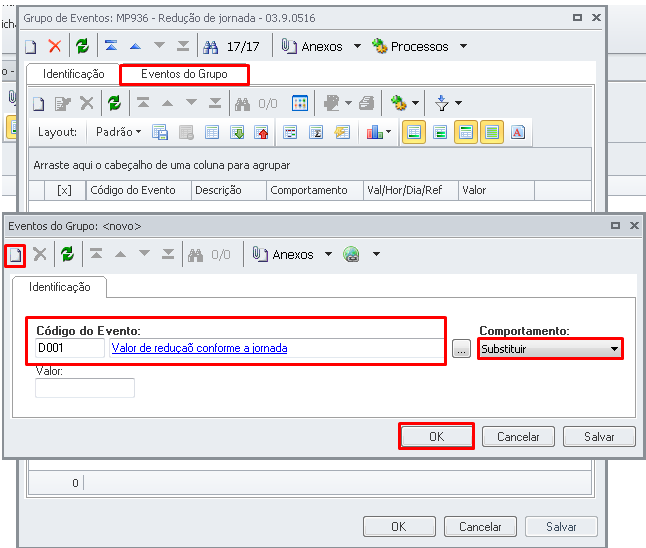Click the sigma totals table icon
The height and width of the screenshot is (548, 646).
316,133
